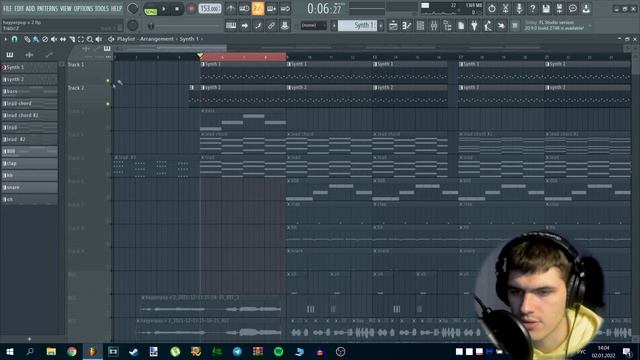Screen dimensions: 640x360
Task: Click the one-click audio recording microphone icon
Action: (519, 9)
